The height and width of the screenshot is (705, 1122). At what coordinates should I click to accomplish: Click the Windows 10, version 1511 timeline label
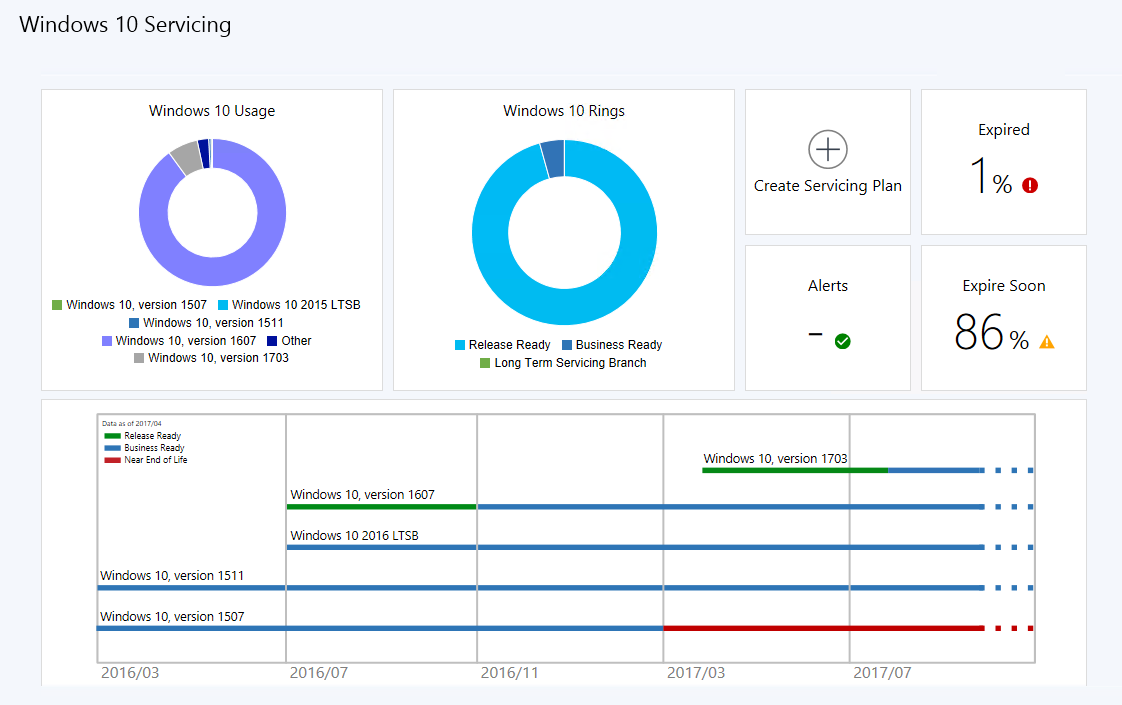point(172,575)
